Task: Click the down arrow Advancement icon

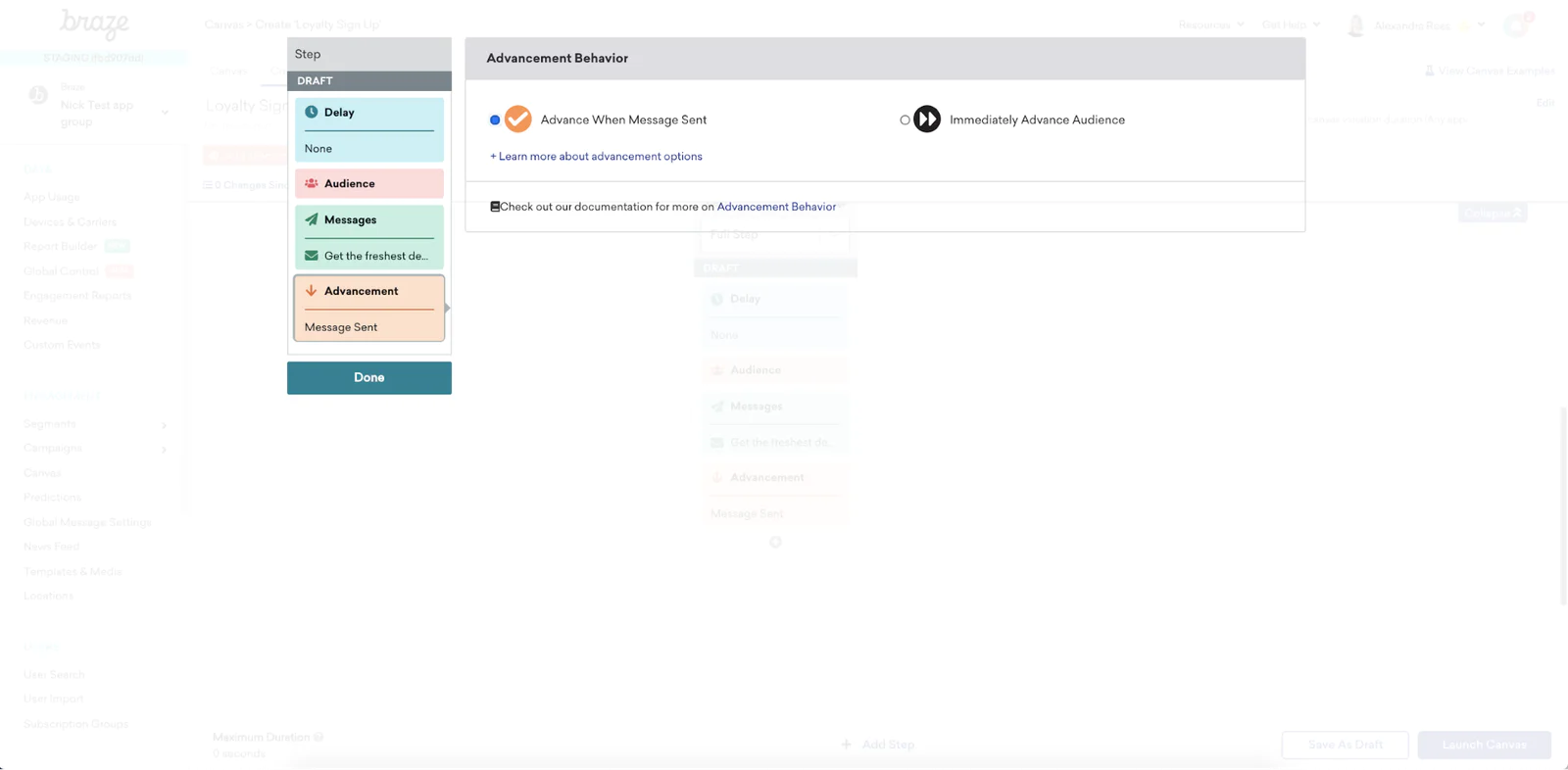Action: (x=312, y=291)
